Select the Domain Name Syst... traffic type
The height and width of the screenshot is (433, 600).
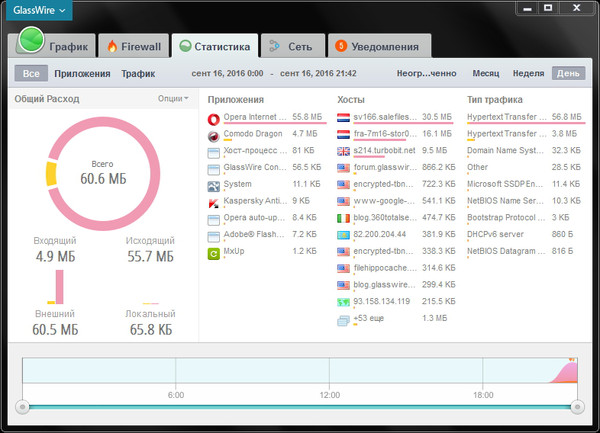pos(525,151)
